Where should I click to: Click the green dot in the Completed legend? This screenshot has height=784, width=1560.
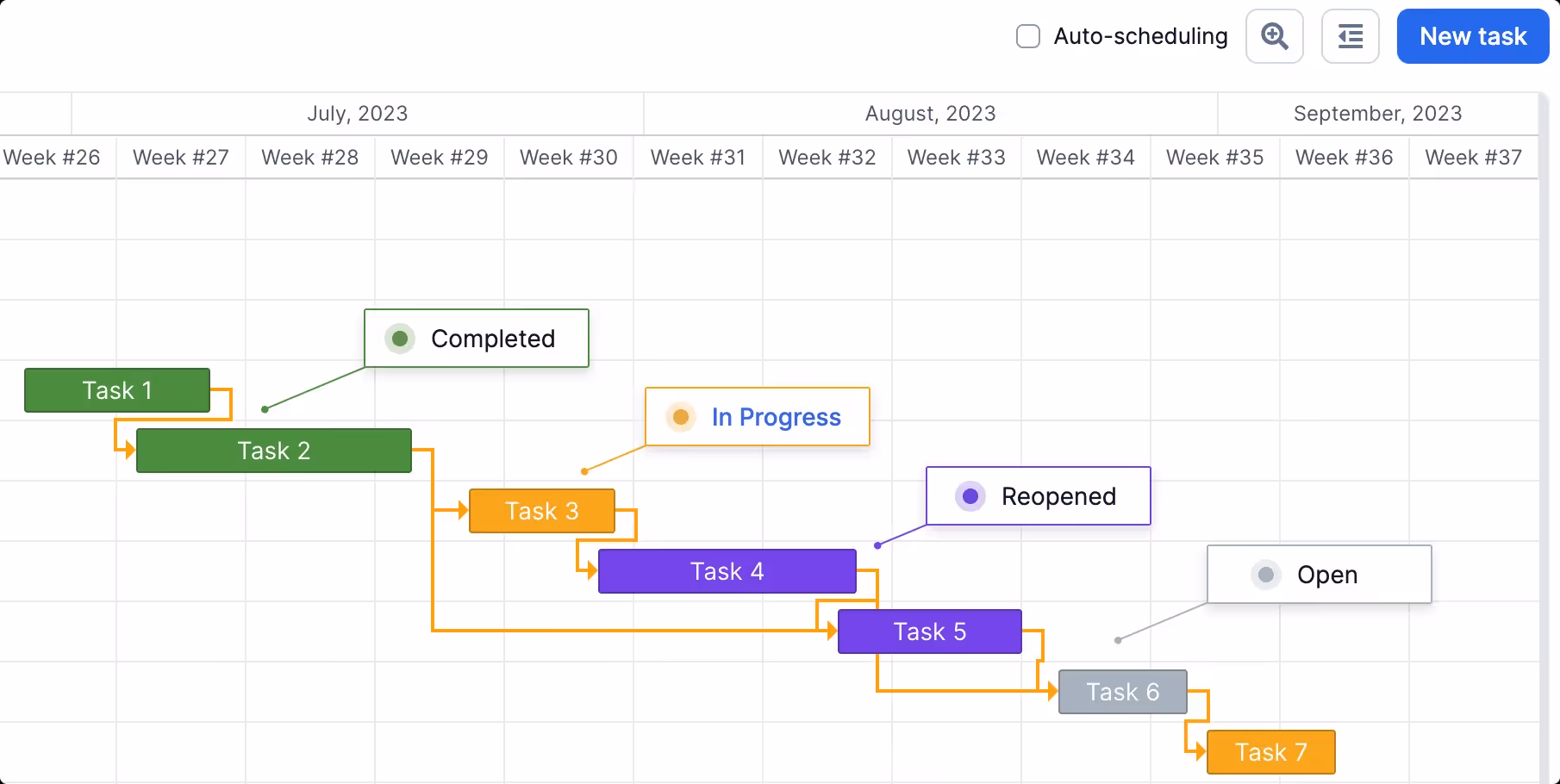pos(399,339)
